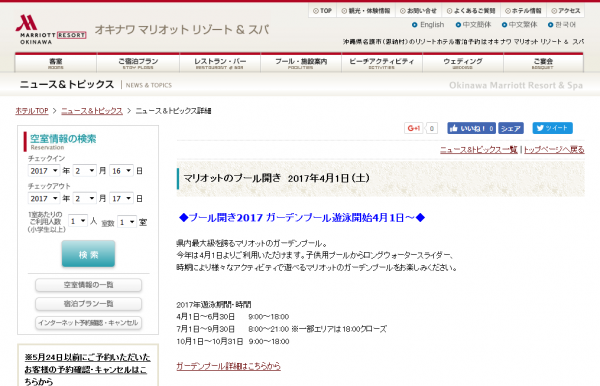Open check-out day dropdown showing 17
Screen dimensions: 600x386
[x=121, y=198]
